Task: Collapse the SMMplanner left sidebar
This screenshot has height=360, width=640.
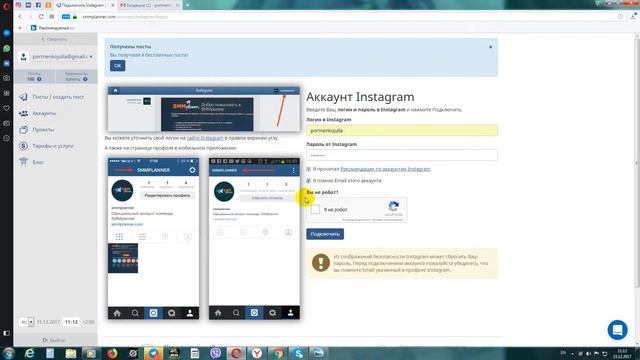Action: click(x=55, y=39)
